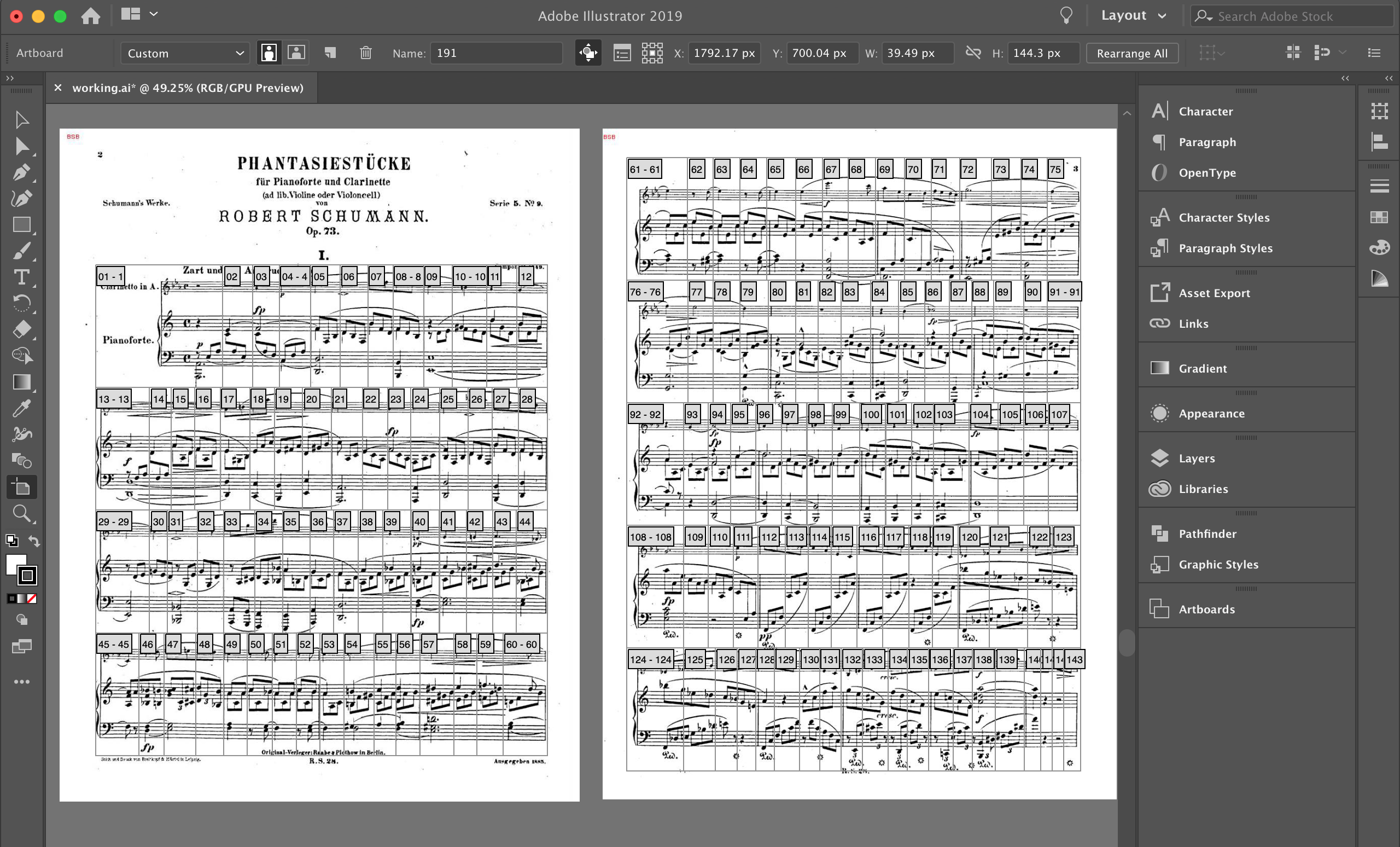Select the Zoom tool
This screenshot has width=1400, height=847.
[x=21, y=513]
